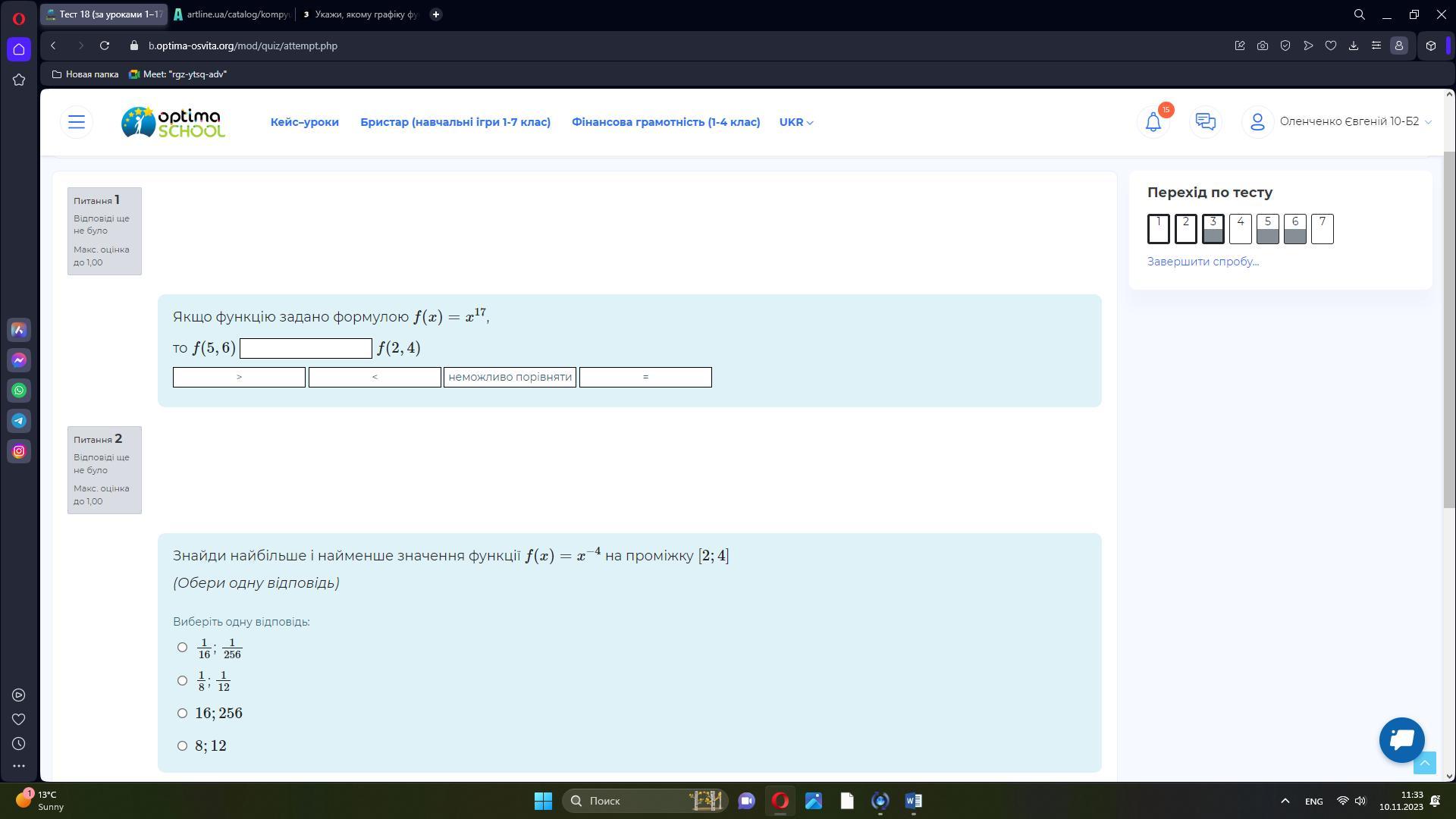Expand the UKR language dropdown
This screenshot has width=1456, height=819.
[795, 122]
